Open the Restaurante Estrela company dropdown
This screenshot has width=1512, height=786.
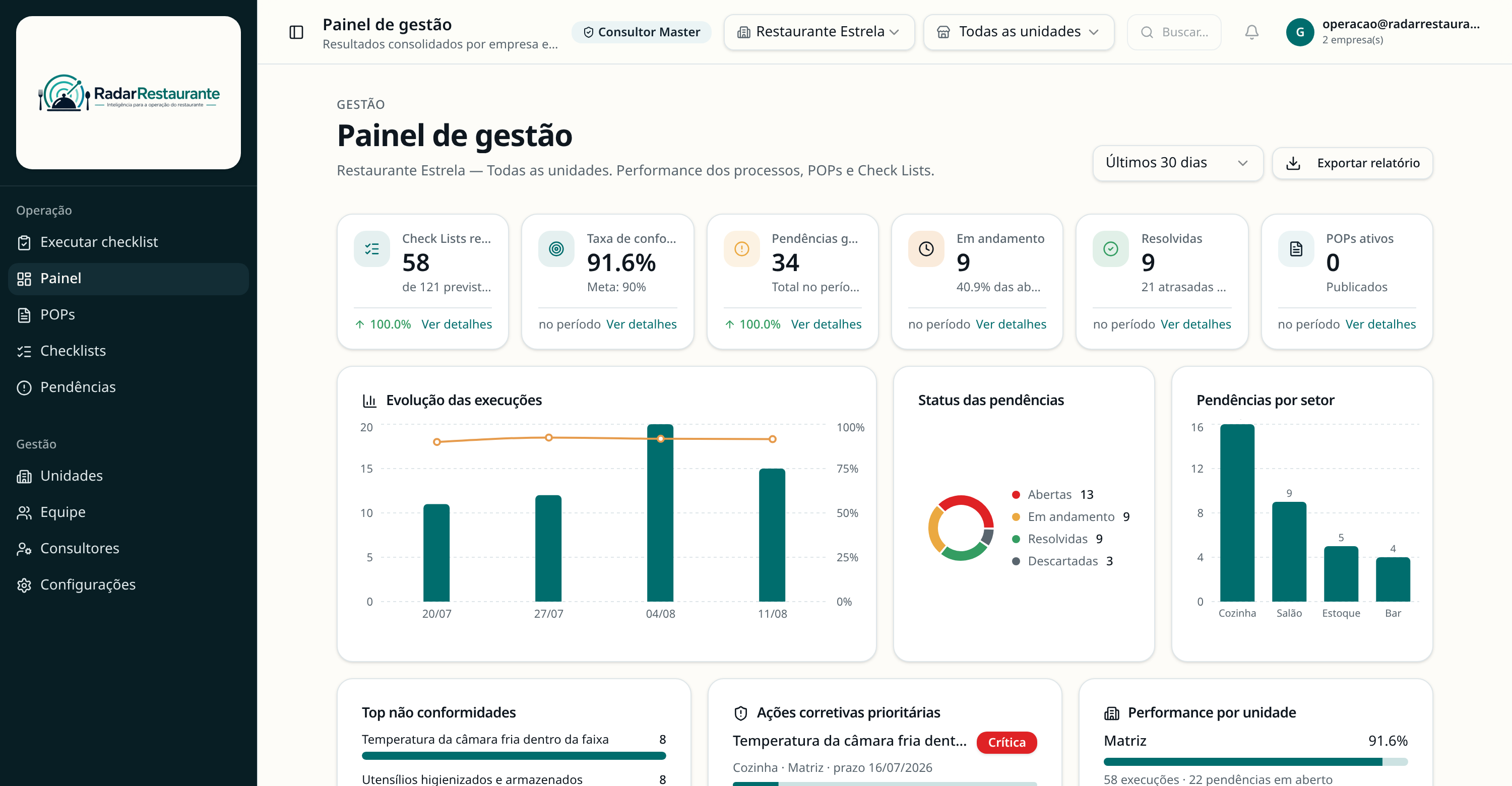coord(819,32)
